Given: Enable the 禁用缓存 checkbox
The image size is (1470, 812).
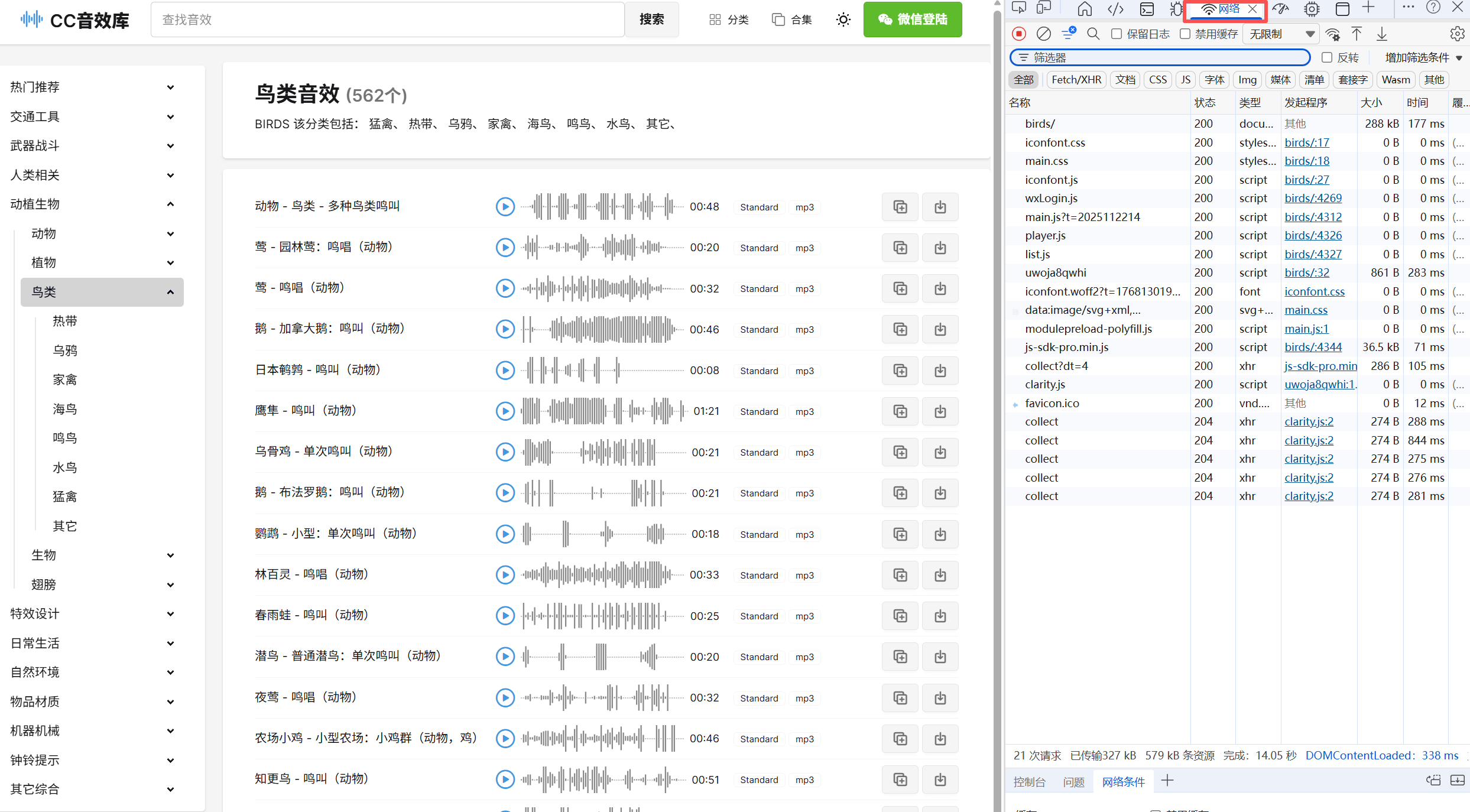Looking at the screenshot, I should pyautogui.click(x=1185, y=34).
